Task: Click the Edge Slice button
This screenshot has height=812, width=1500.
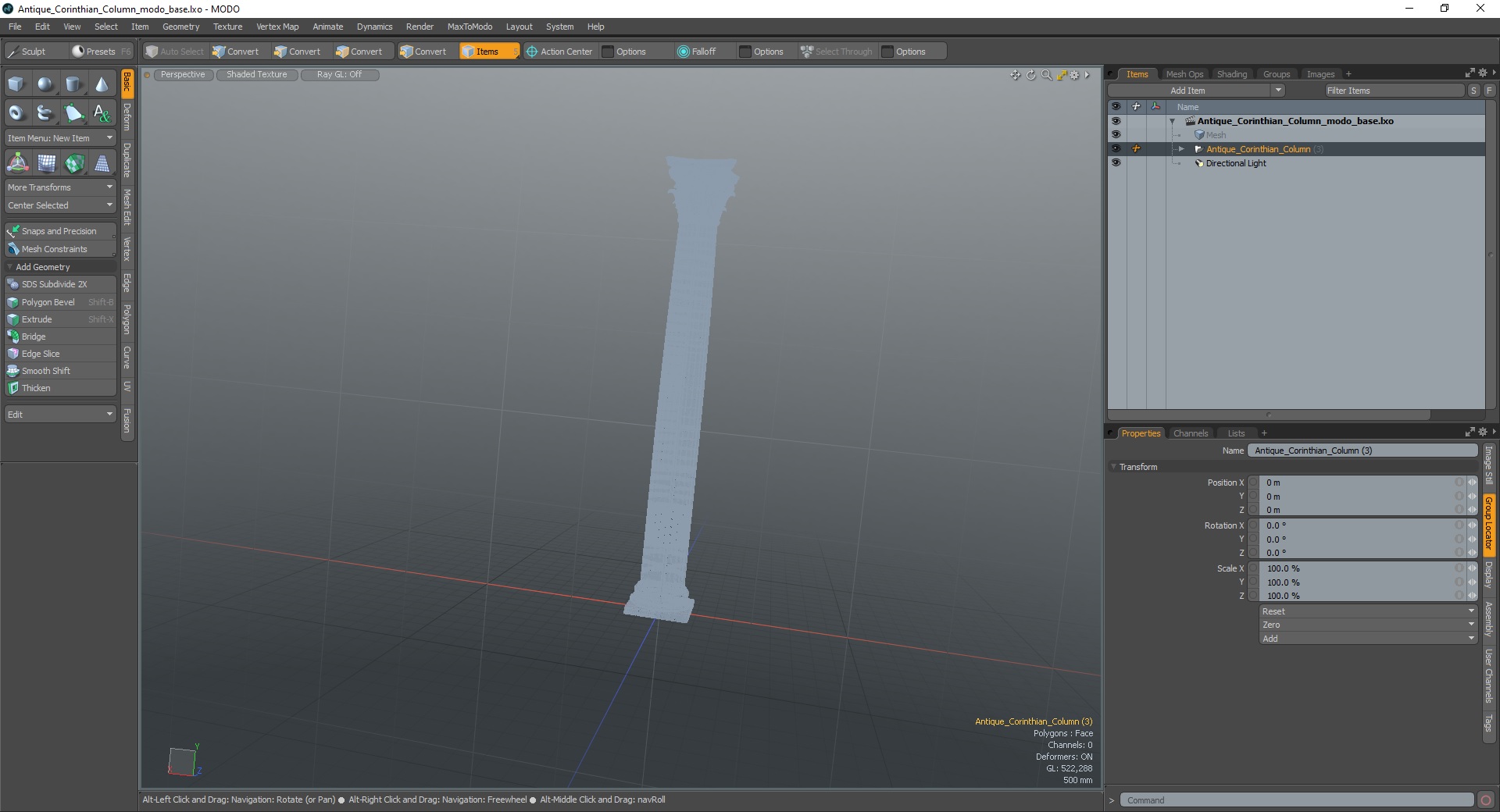Action: click(x=60, y=354)
